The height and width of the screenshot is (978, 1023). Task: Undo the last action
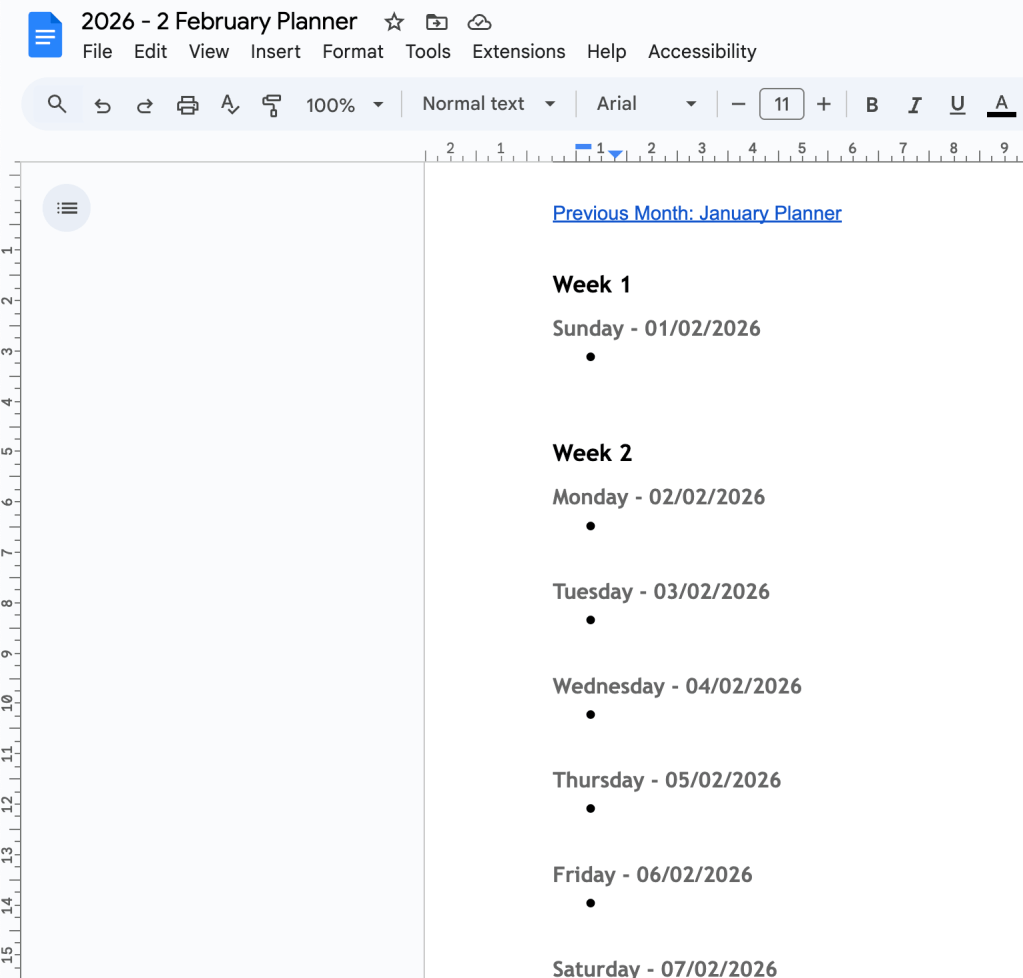102,105
